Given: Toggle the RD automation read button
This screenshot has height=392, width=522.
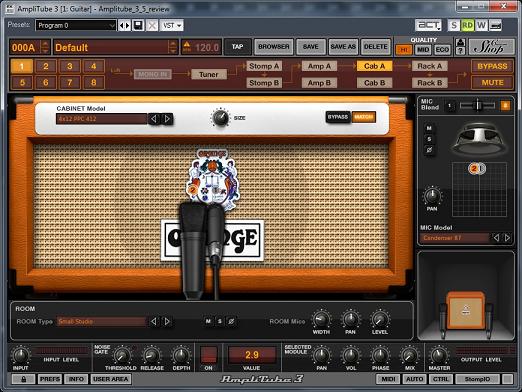Looking at the screenshot, I should coord(467,25).
